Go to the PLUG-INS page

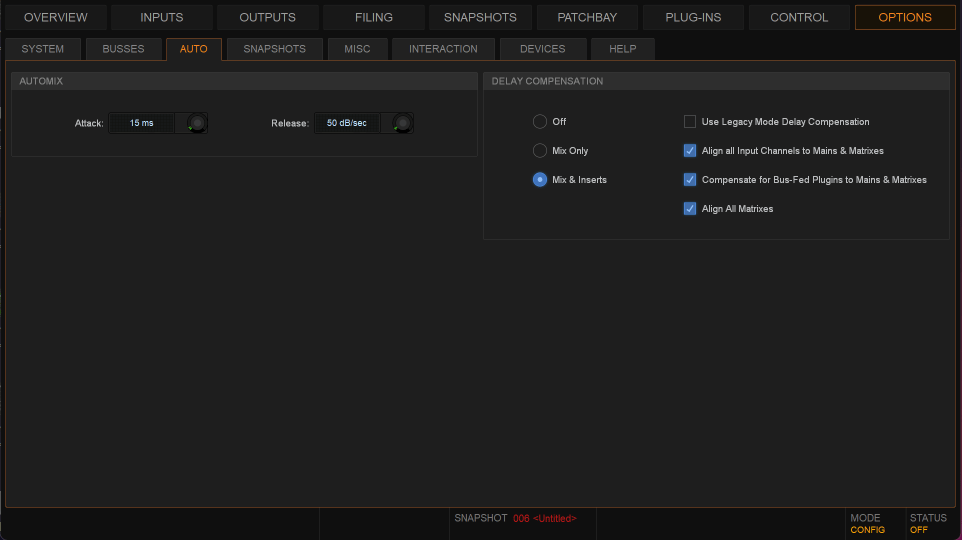pyautogui.click(x=693, y=17)
